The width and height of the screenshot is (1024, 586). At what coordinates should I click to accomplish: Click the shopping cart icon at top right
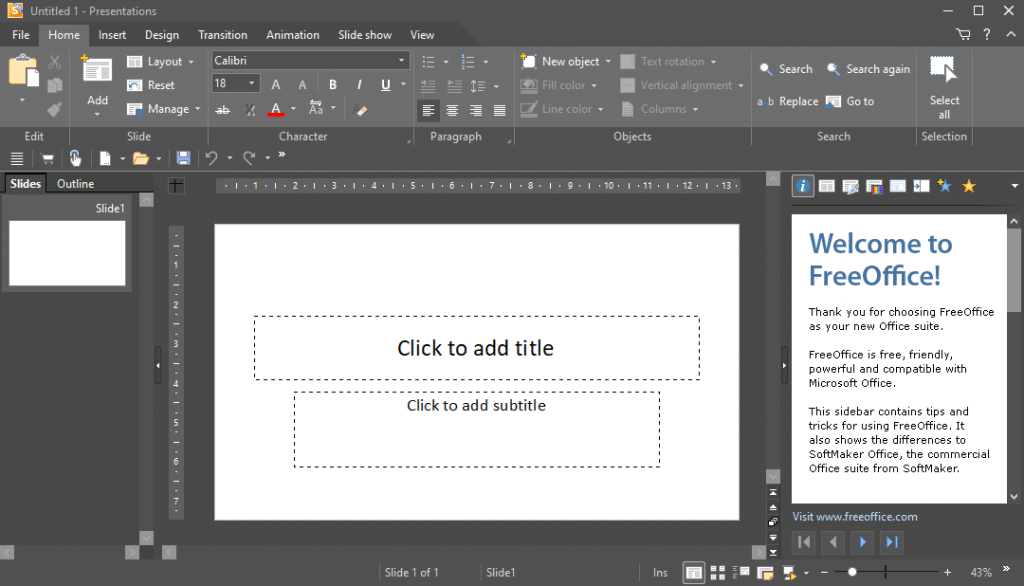point(963,35)
